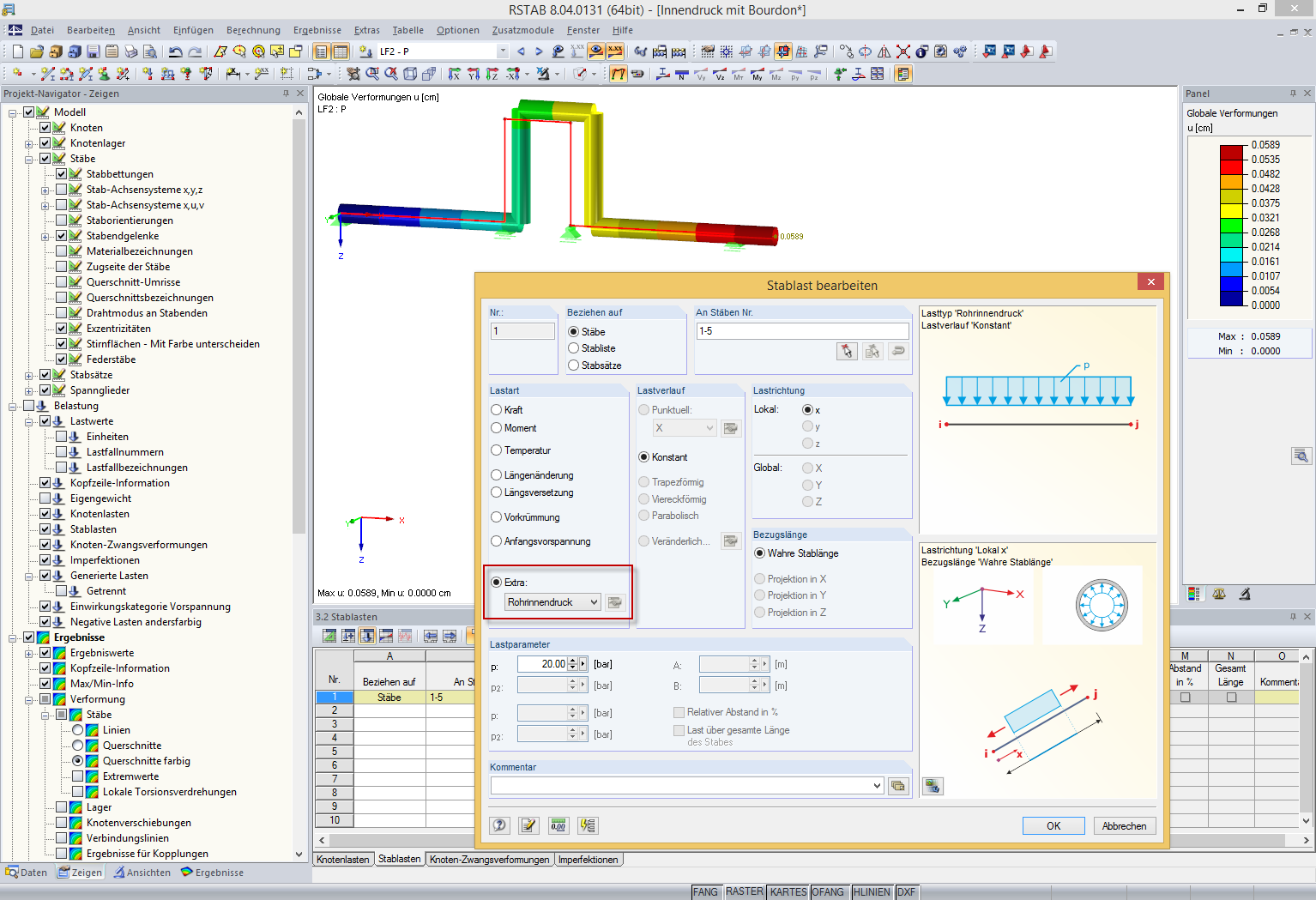Click the red X delete toolbar icon
Screen dimensions: 1316x900
(903, 51)
